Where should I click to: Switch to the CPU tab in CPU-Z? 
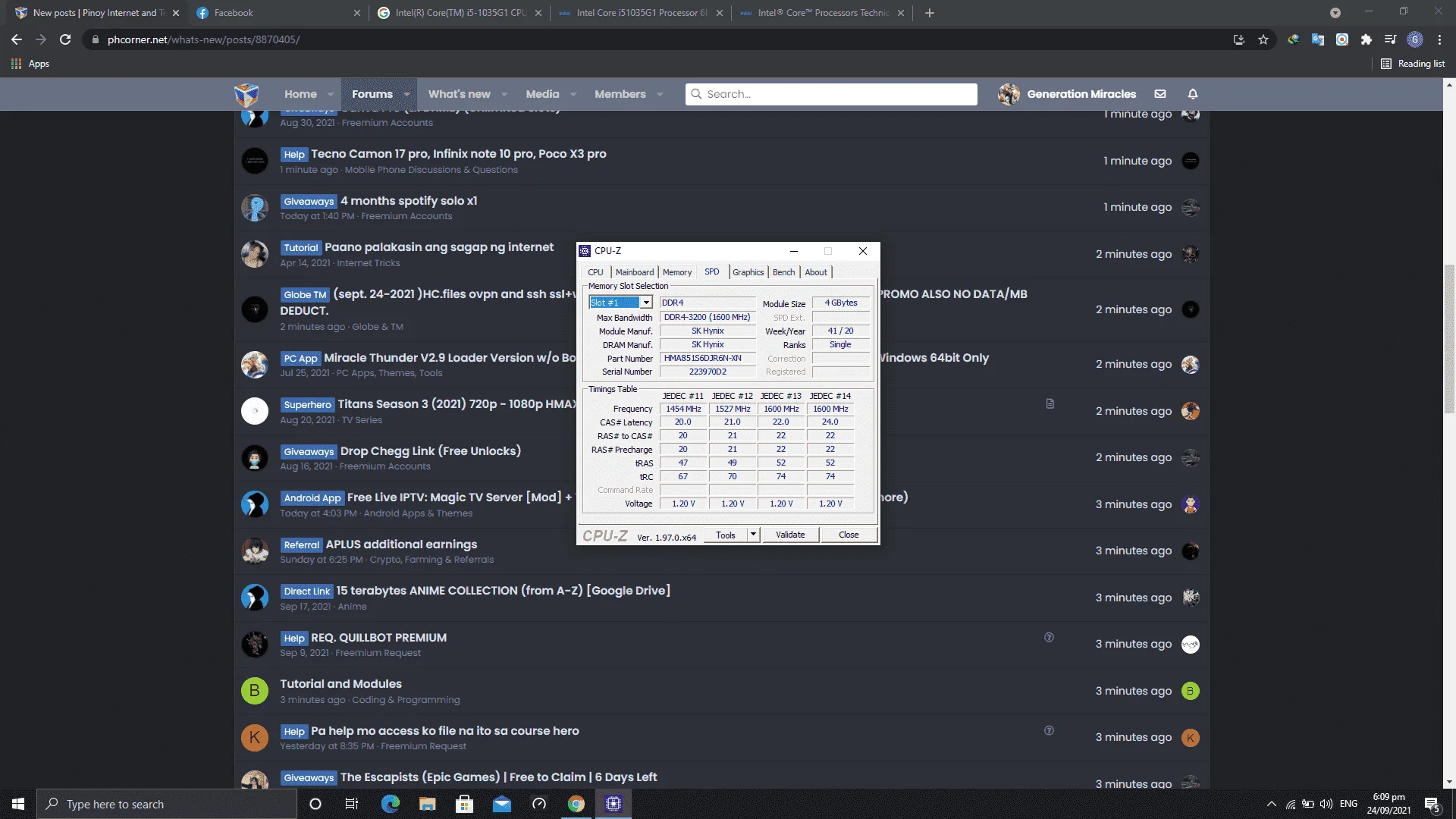tap(595, 272)
